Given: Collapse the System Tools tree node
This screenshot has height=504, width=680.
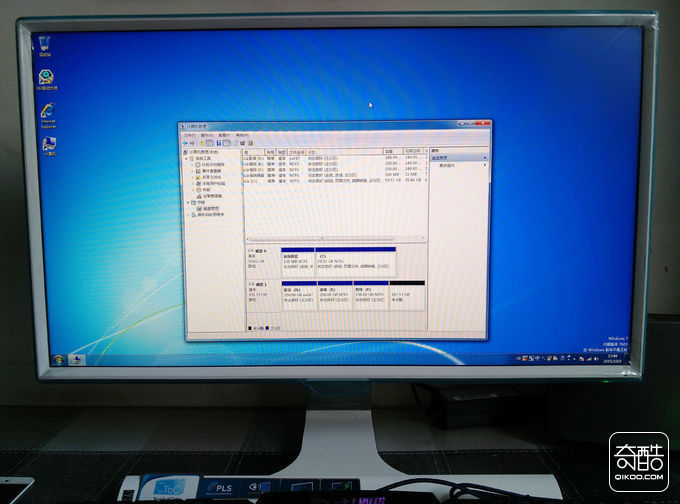Looking at the screenshot, I should 187,159.
